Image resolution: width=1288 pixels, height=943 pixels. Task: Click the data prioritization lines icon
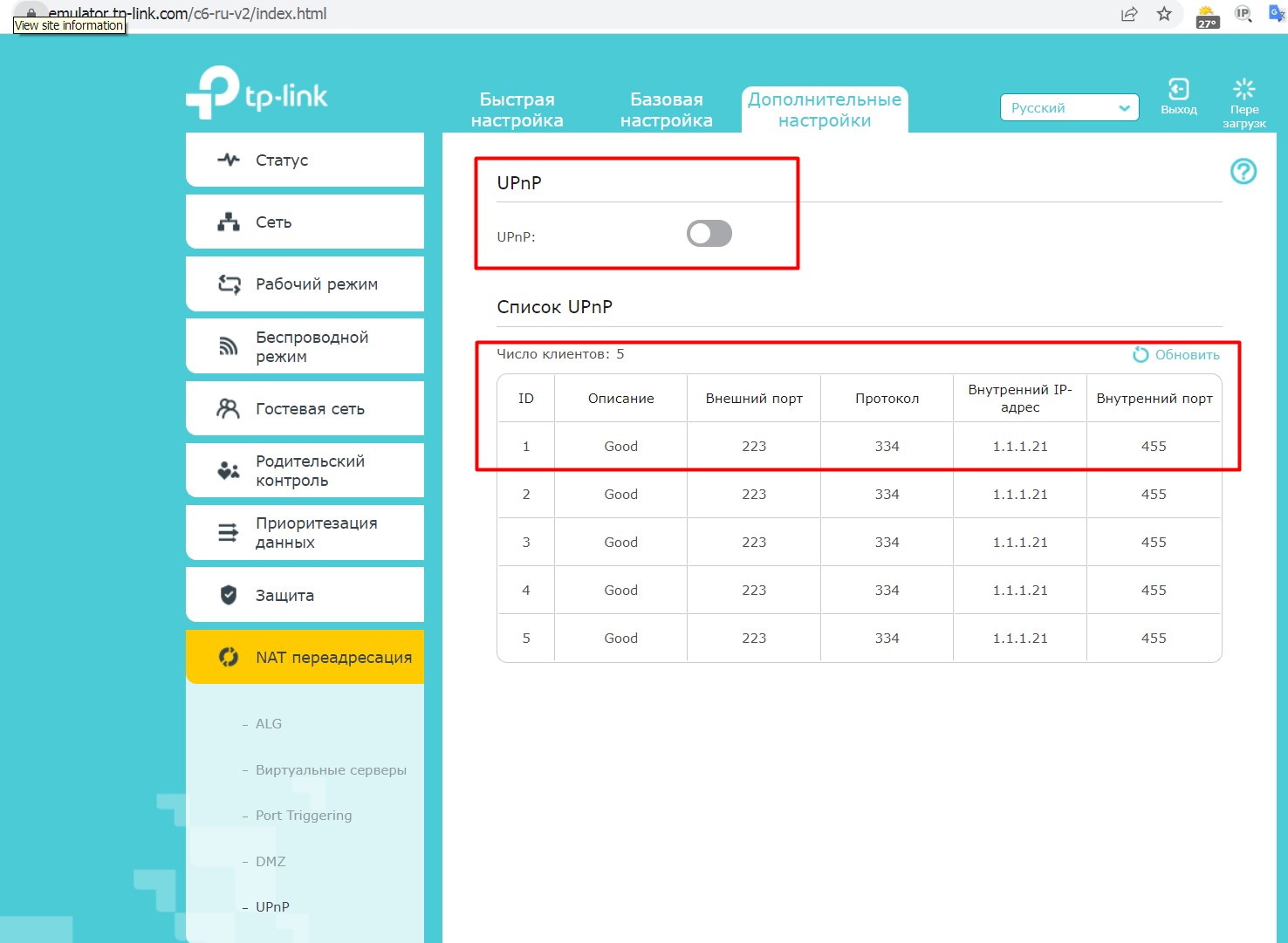228,532
